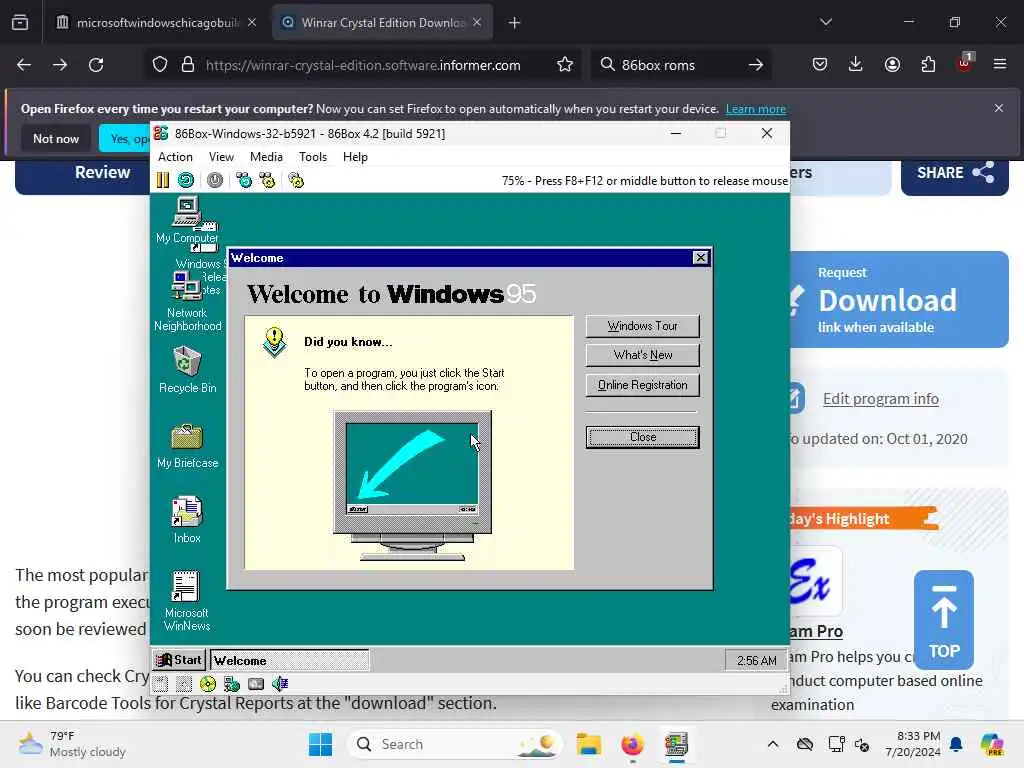The width and height of the screenshot is (1024, 768).
Task: Click the 86box roms search field
Action: 679,65
